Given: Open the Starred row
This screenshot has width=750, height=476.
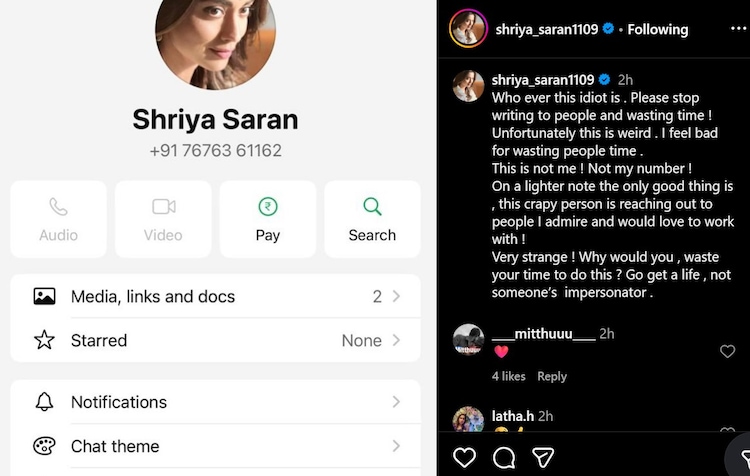Looking at the screenshot, I should tap(215, 340).
